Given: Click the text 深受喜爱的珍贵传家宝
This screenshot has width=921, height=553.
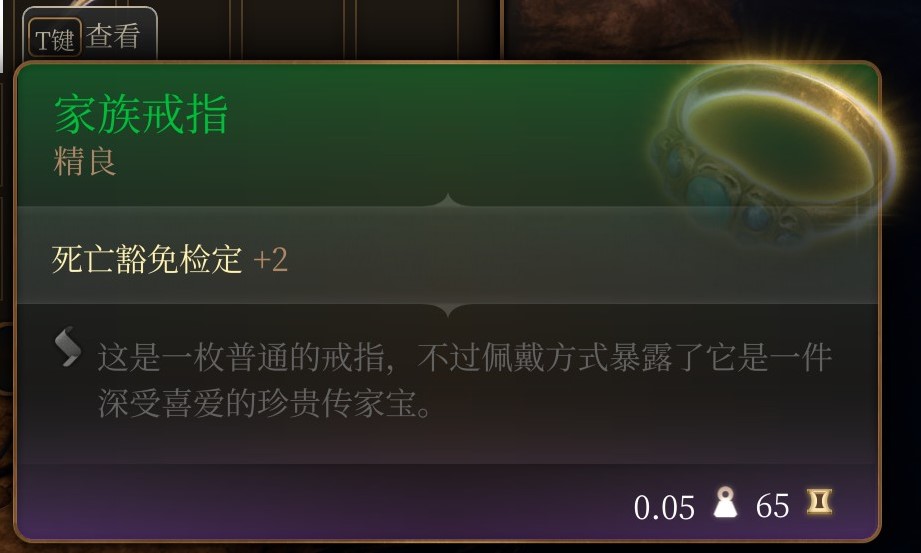Looking at the screenshot, I should click(265, 403).
